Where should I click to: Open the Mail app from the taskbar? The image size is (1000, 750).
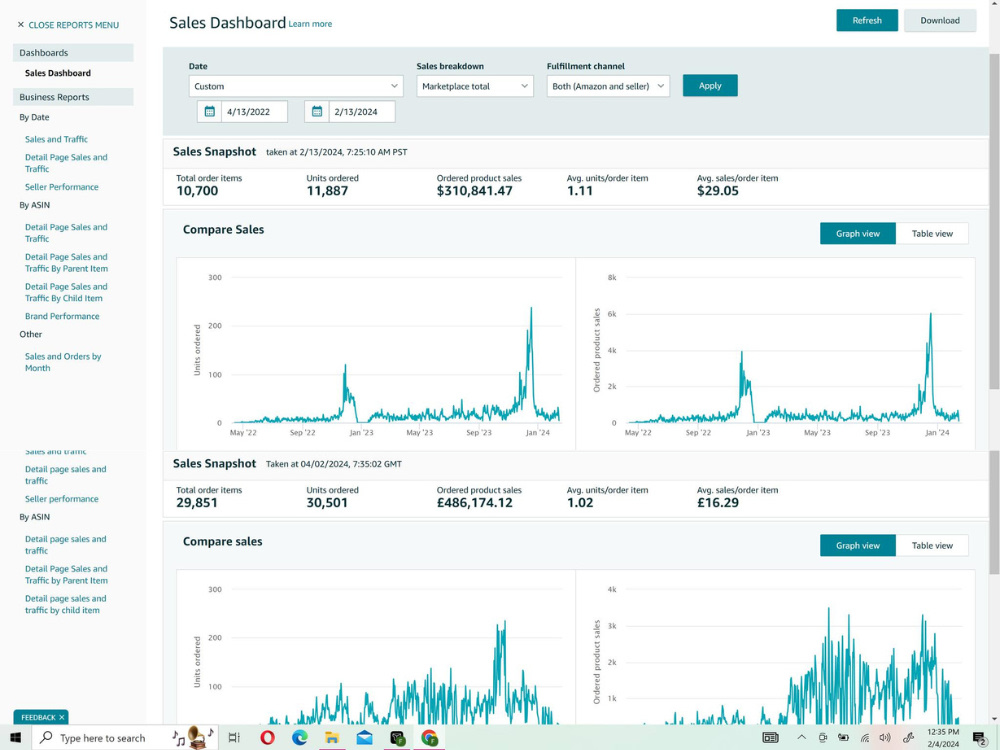[364, 737]
